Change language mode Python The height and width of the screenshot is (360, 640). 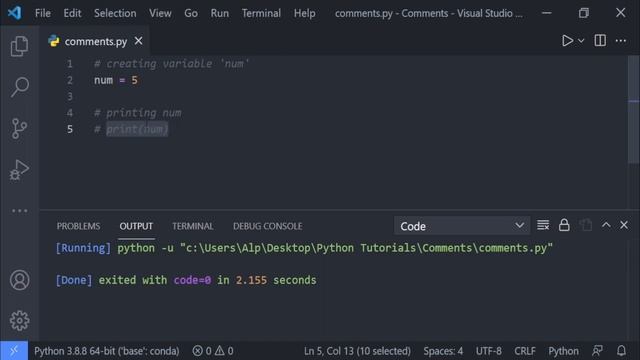(x=563, y=351)
